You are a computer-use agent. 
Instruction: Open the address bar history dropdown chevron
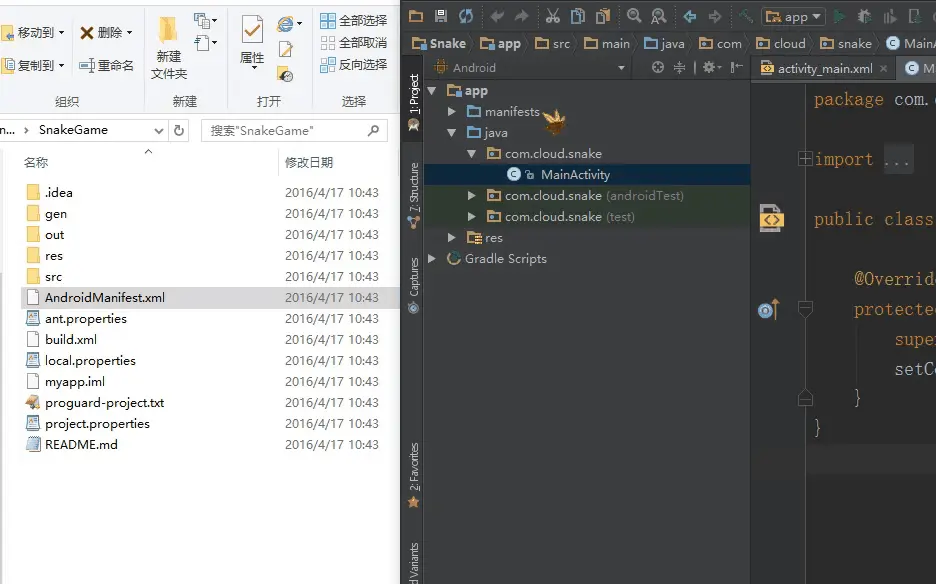[159, 130]
